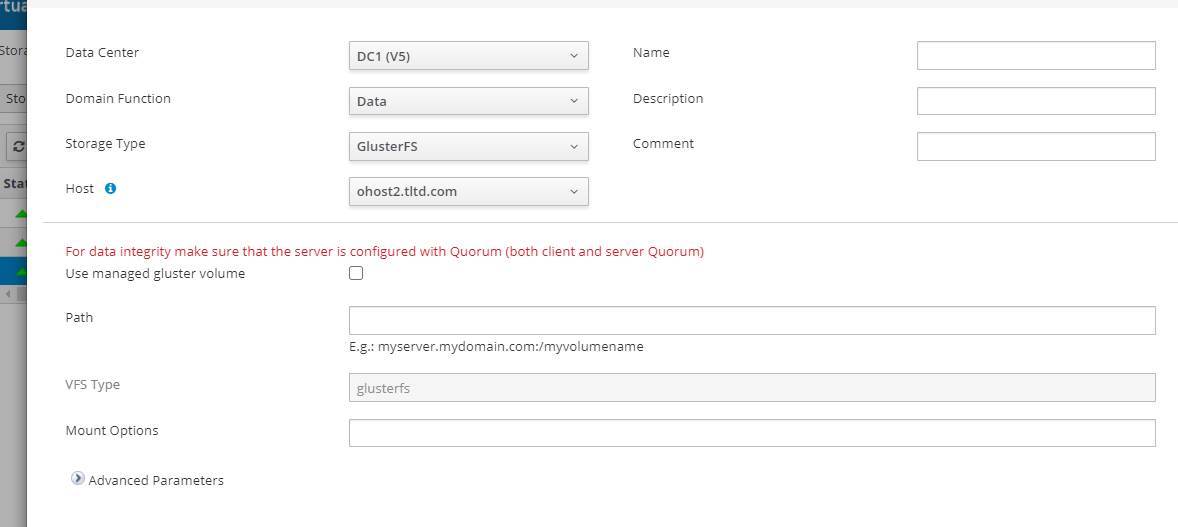Expand Advanced Parameters label
The height and width of the screenshot is (527, 1178).
point(156,480)
